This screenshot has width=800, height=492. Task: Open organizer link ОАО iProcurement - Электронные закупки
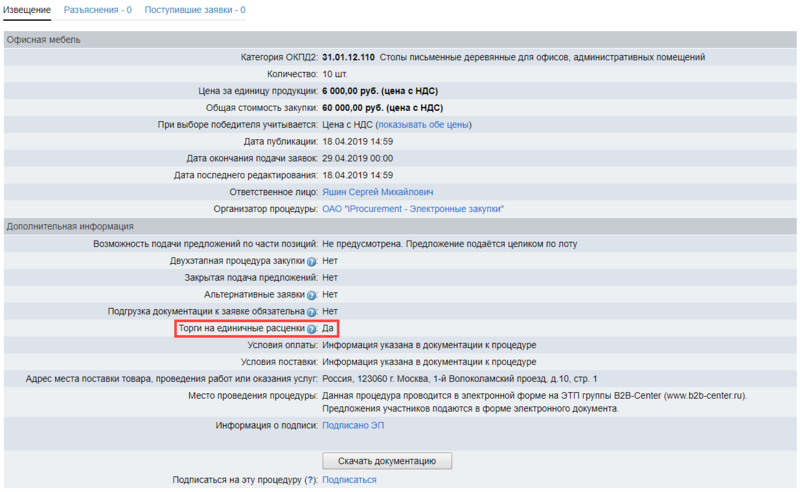coord(413,209)
